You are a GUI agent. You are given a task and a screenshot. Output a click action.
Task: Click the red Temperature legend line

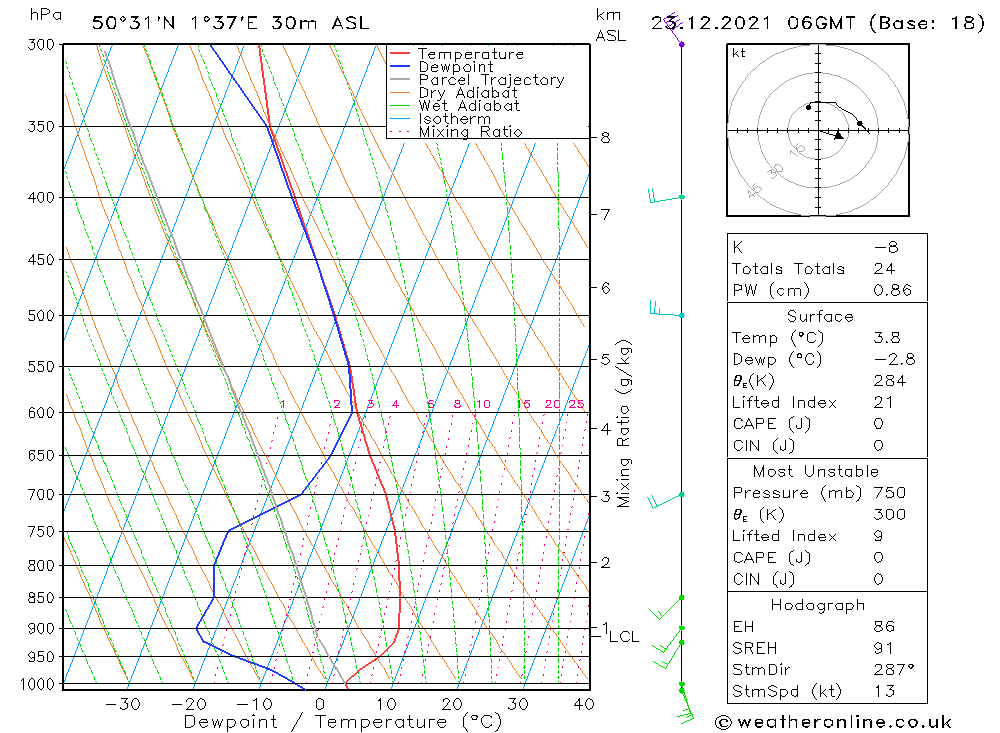[400, 54]
